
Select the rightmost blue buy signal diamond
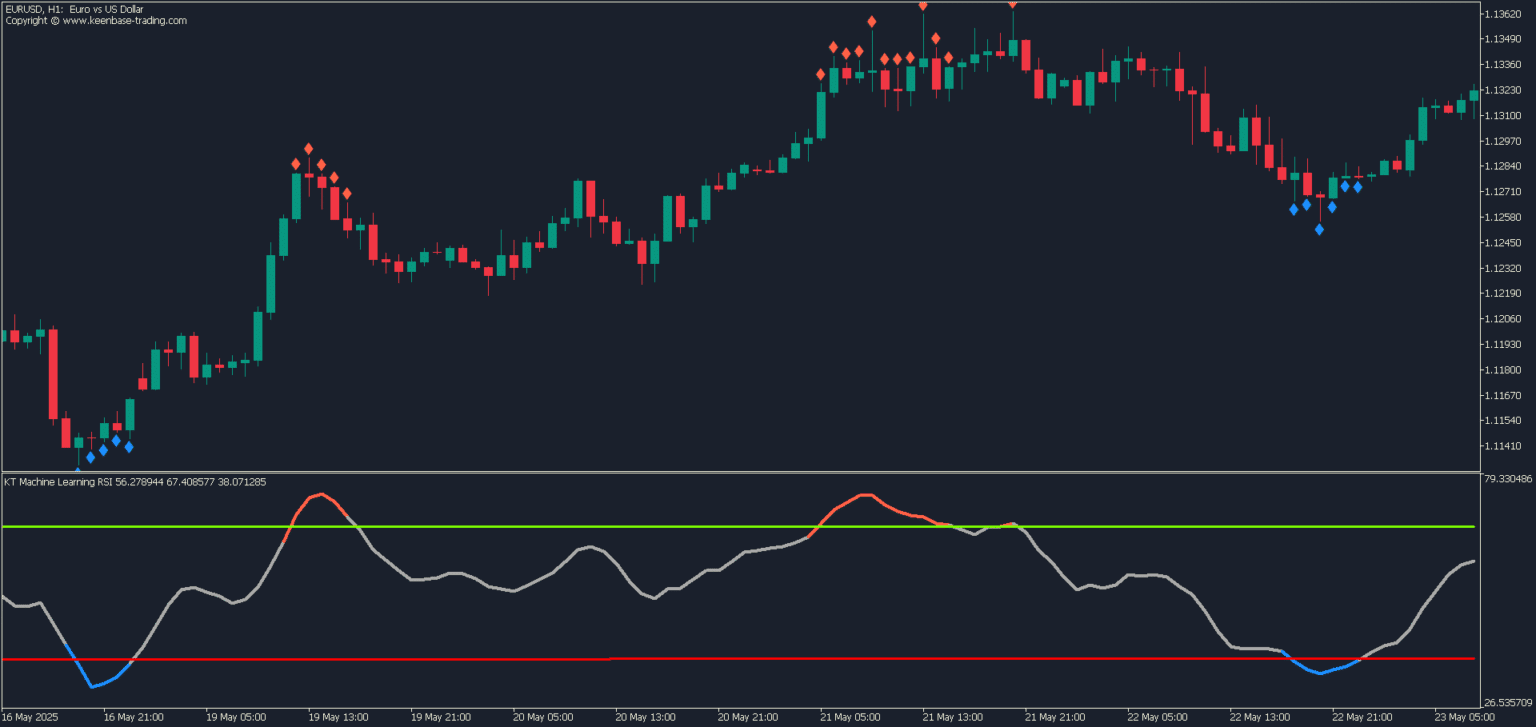[1357, 187]
